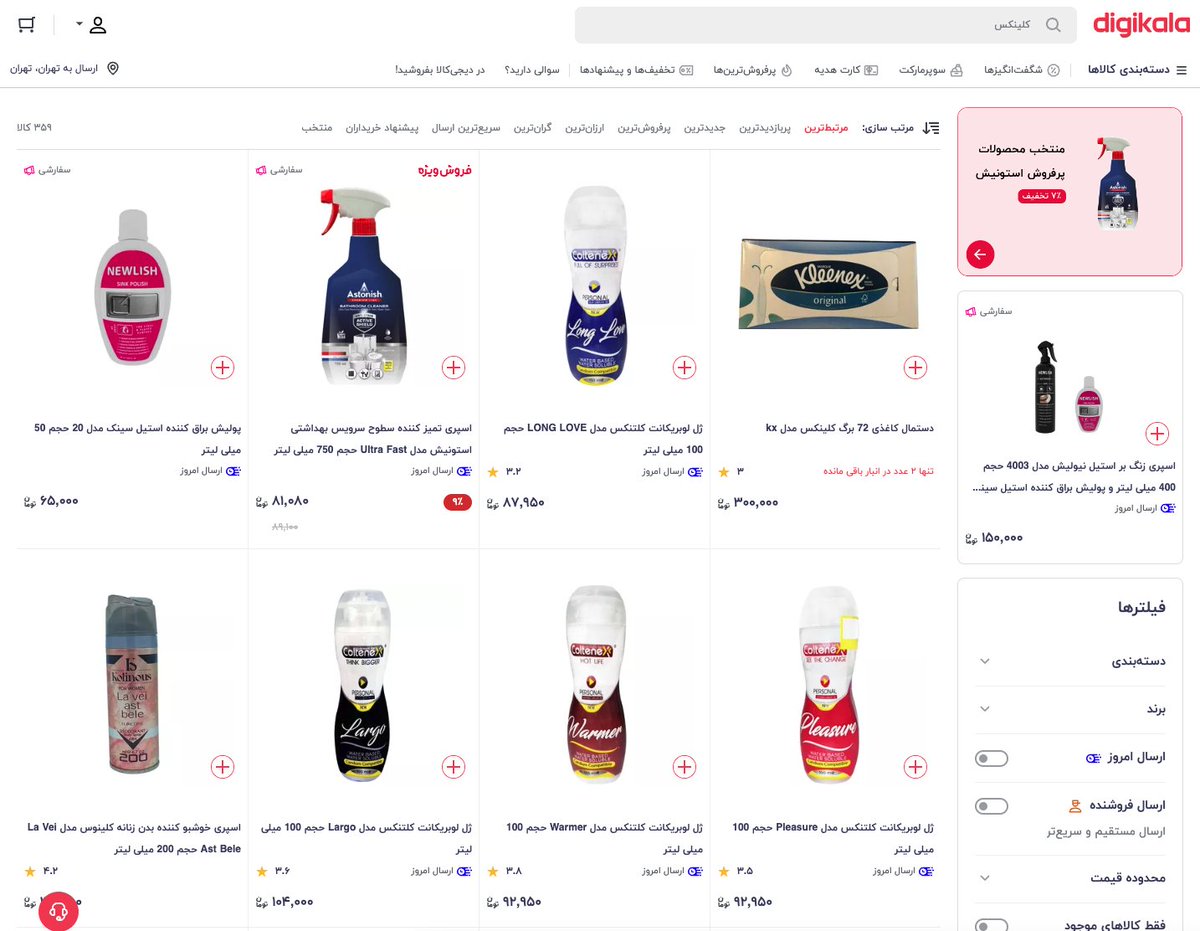Click the Digikala logo
Viewport: 1200px width, 931px height.
[x=1141, y=25]
